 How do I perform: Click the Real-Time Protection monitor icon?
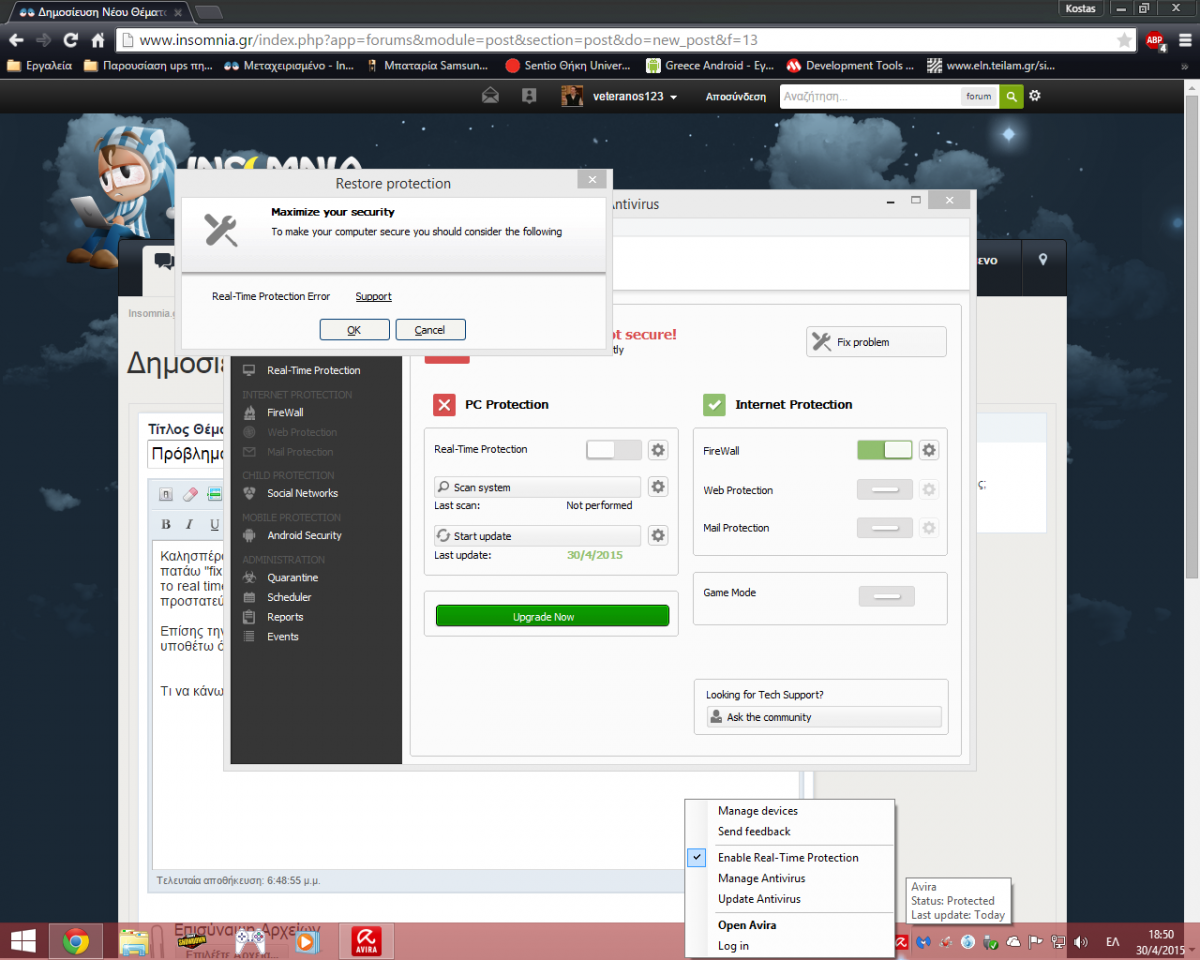249,370
